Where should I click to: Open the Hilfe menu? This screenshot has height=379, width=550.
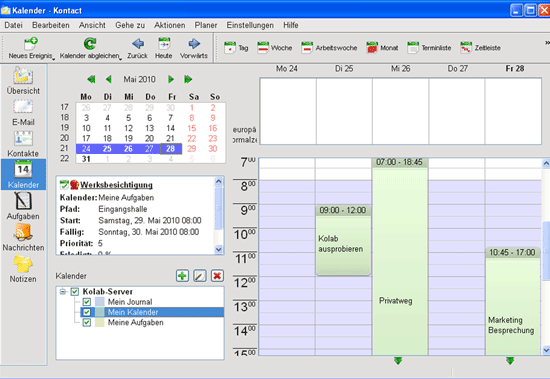click(x=291, y=25)
